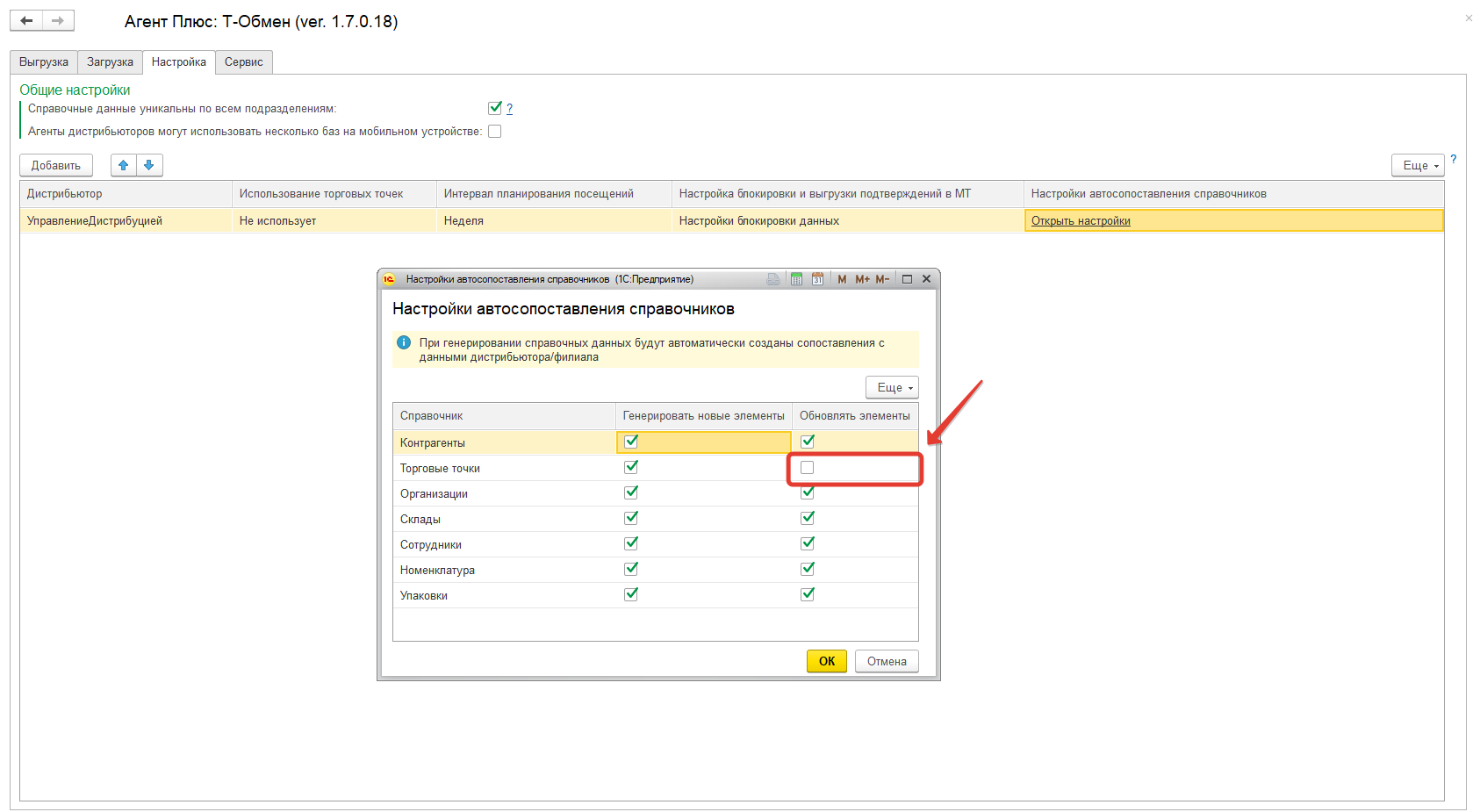Enable multiple bases on mobile device checkbox

495,132
